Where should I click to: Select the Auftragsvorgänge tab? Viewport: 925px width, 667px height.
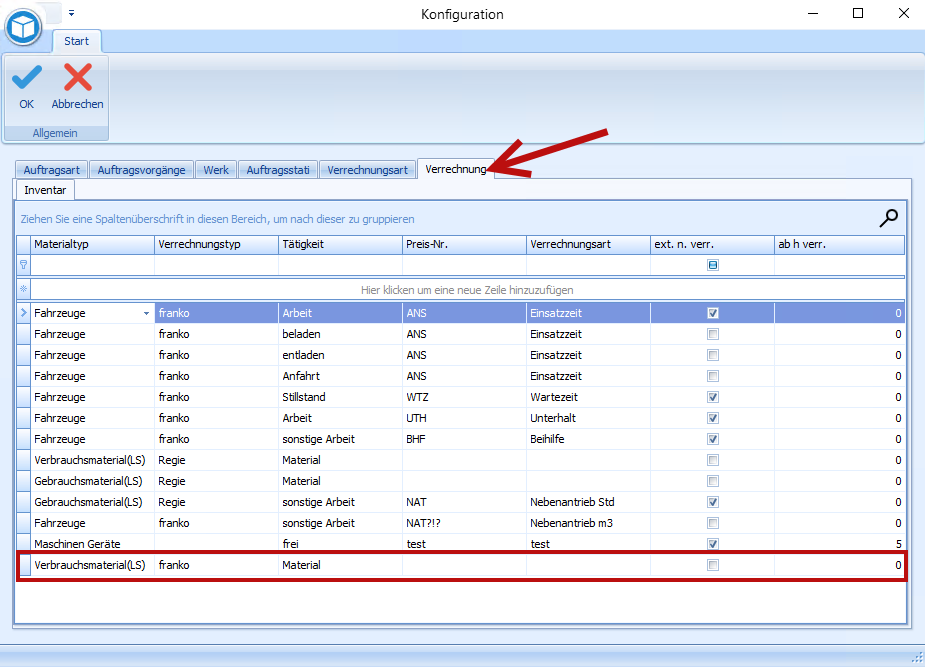pos(141,170)
